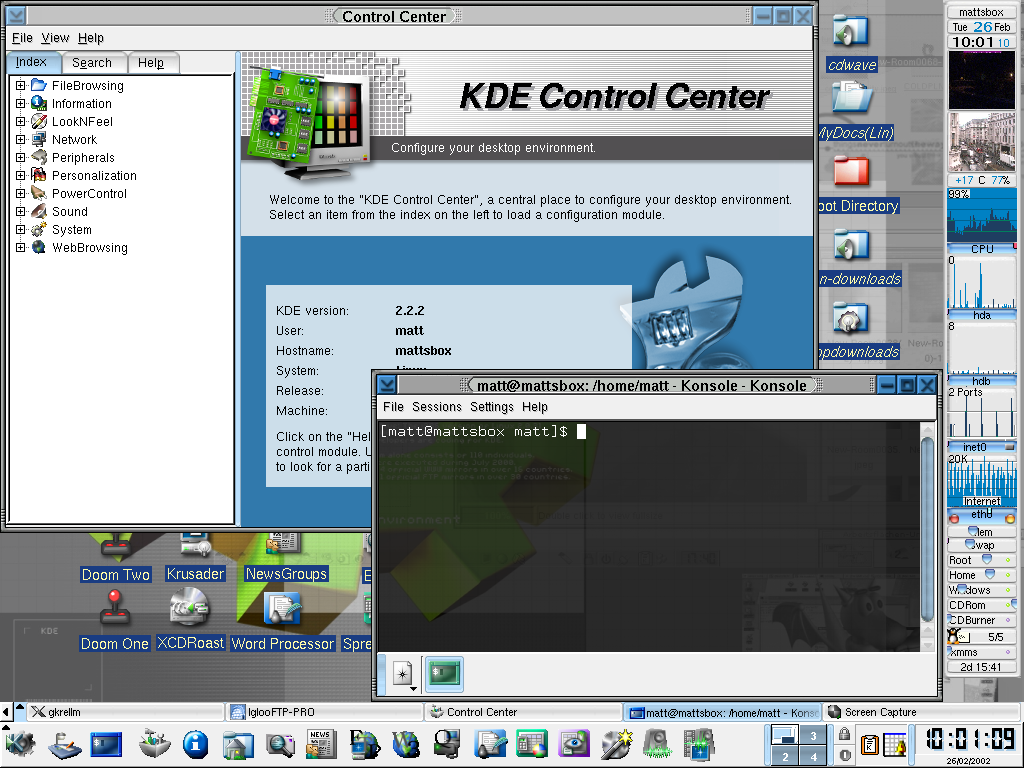Select the Index tab
1024x768 pixels.
[31, 62]
